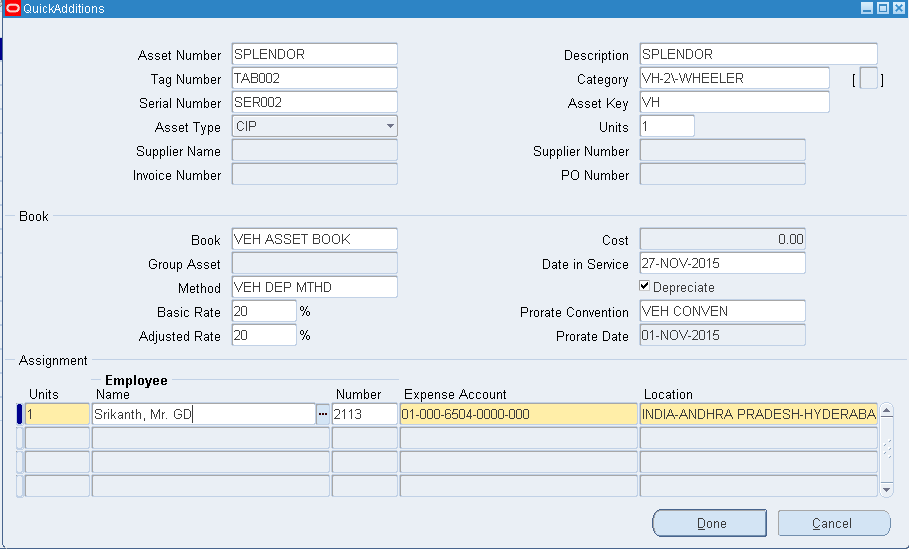Click the Date in Service field

[x=721, y=263]
